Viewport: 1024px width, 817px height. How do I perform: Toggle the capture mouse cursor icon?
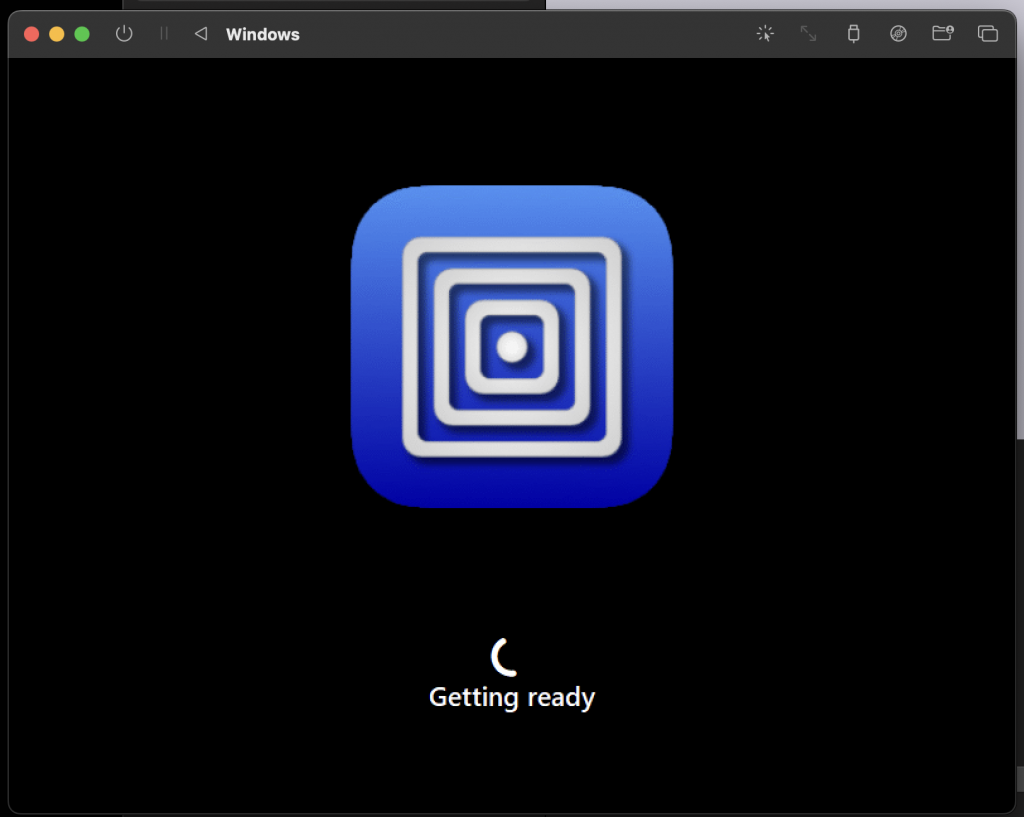click(x=765, y=34)
